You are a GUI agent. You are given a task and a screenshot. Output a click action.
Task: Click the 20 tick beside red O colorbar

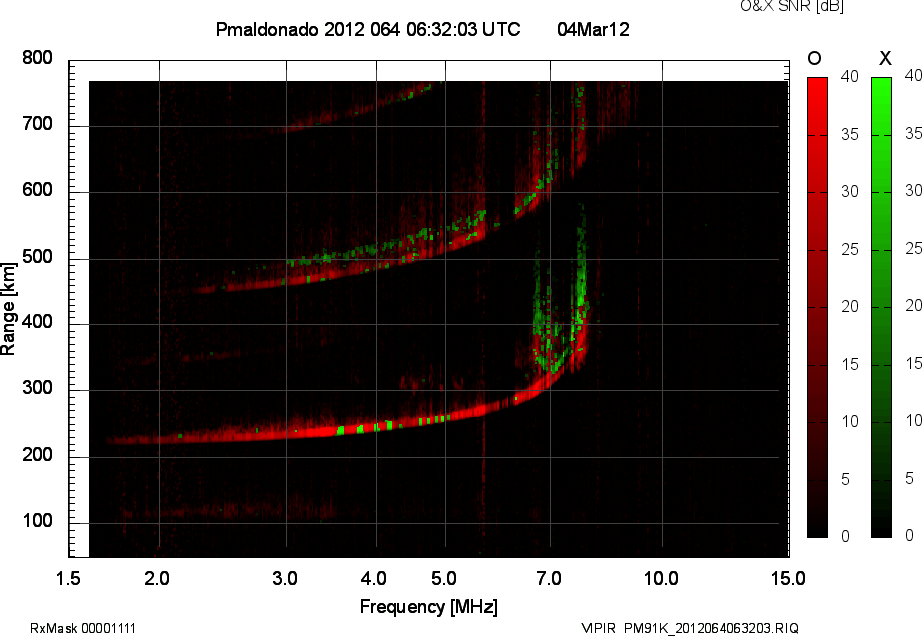pos(850,307)
